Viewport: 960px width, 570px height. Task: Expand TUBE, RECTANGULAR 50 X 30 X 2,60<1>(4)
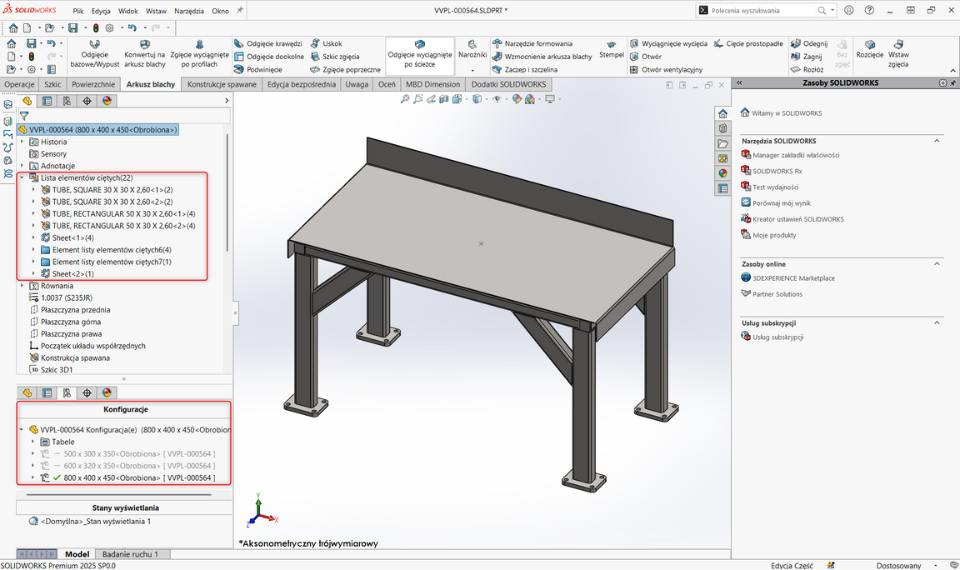point(33,214)
